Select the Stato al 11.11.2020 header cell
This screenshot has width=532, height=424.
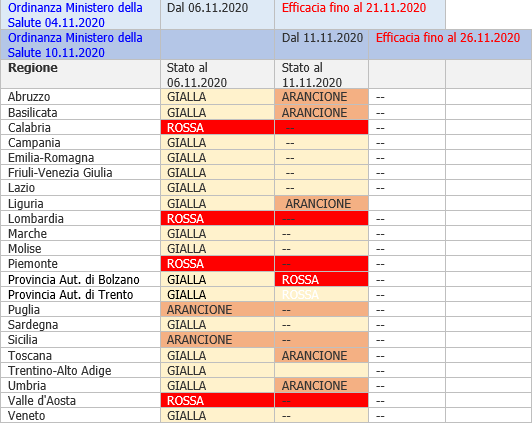(x=321, y=75)
